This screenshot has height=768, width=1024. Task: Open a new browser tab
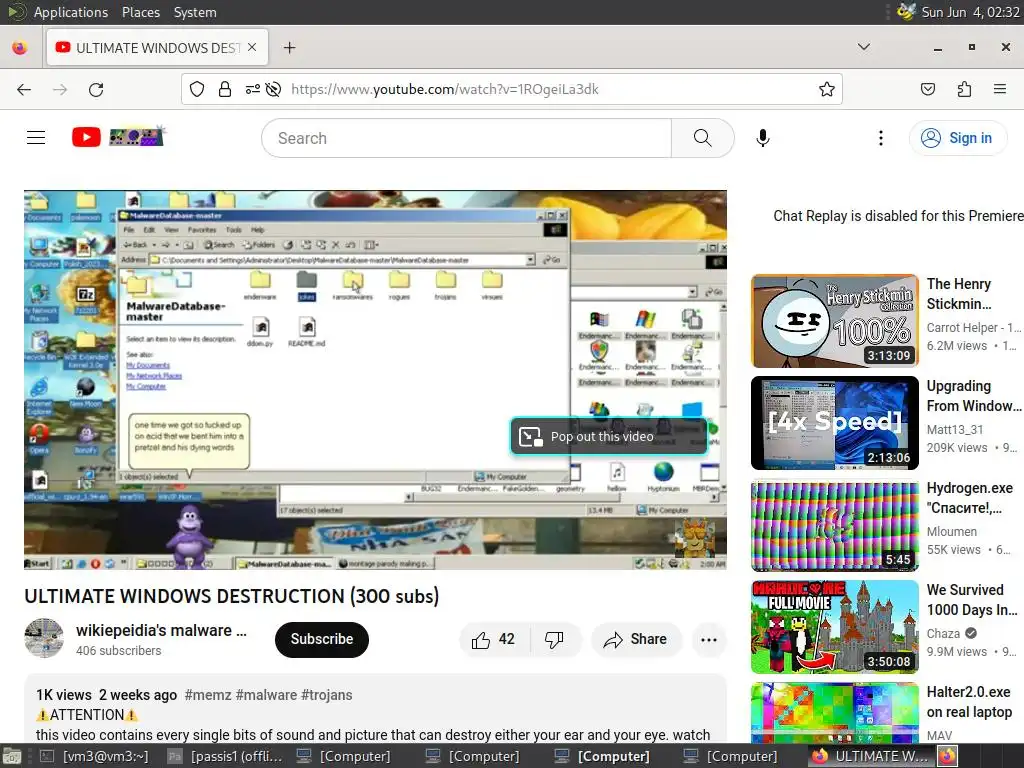tap(289, 48)
